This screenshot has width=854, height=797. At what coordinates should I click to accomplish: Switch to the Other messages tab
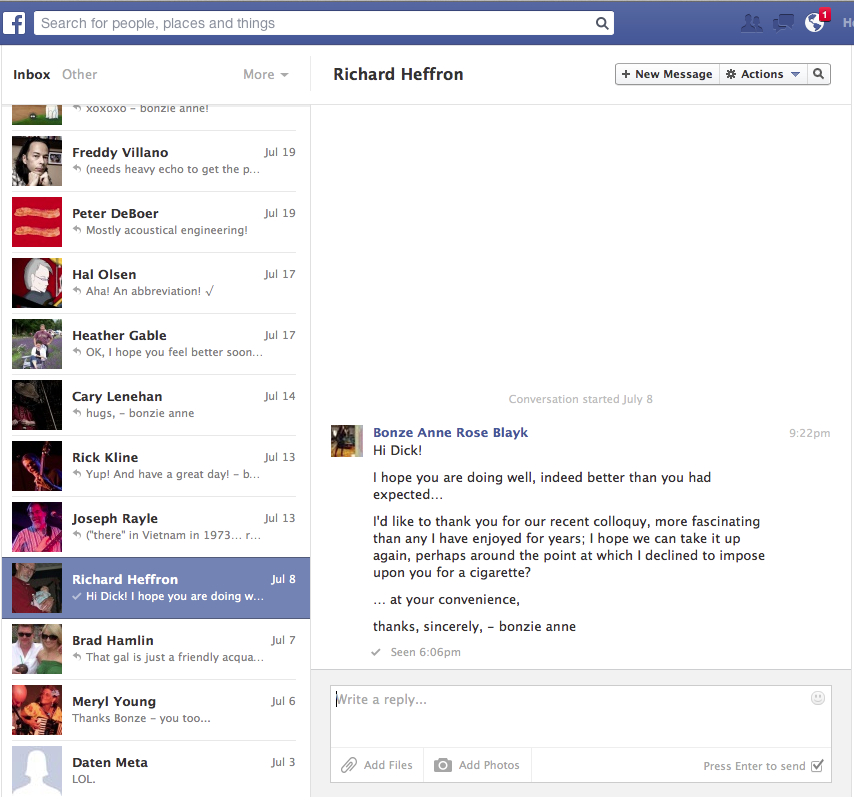79,74
